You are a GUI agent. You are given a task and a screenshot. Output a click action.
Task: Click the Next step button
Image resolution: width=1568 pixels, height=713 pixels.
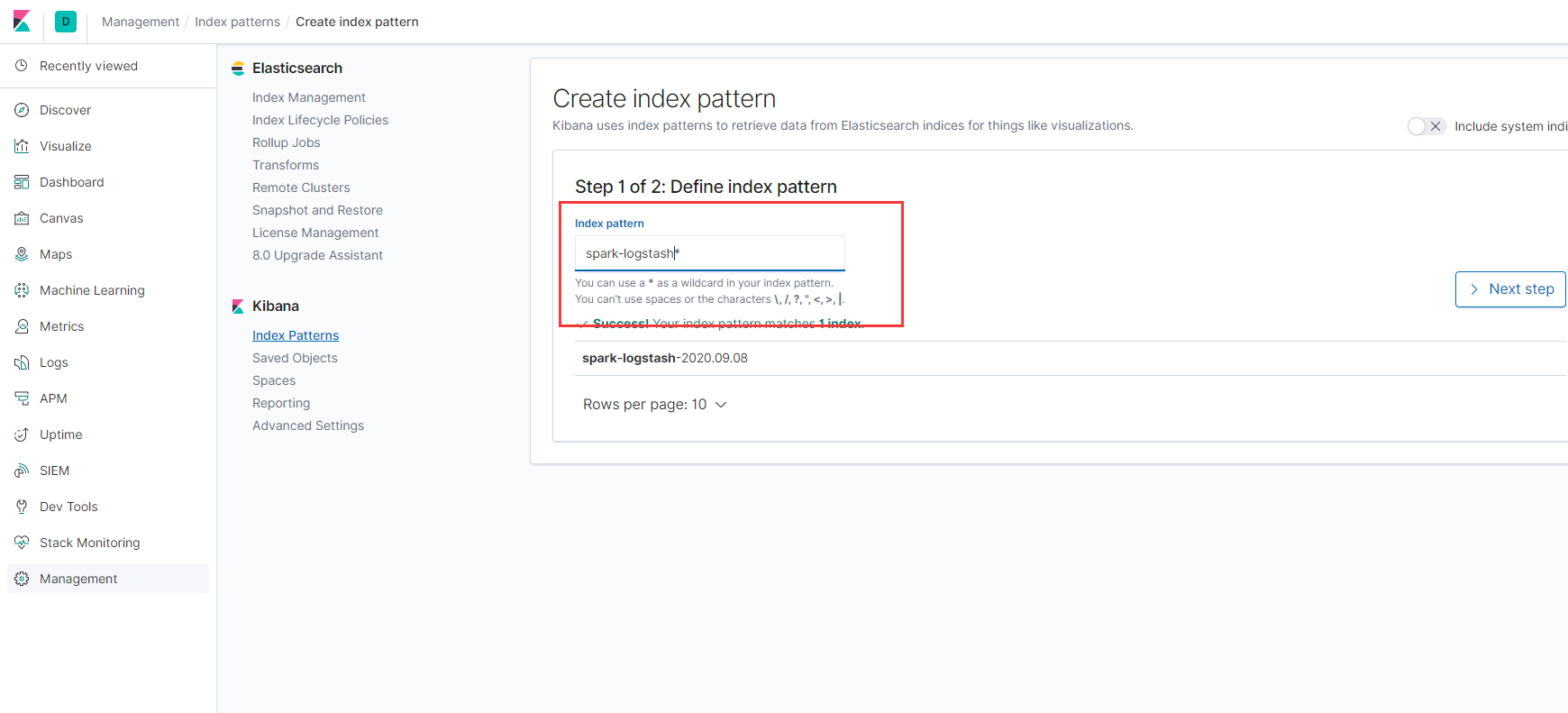1510,289
